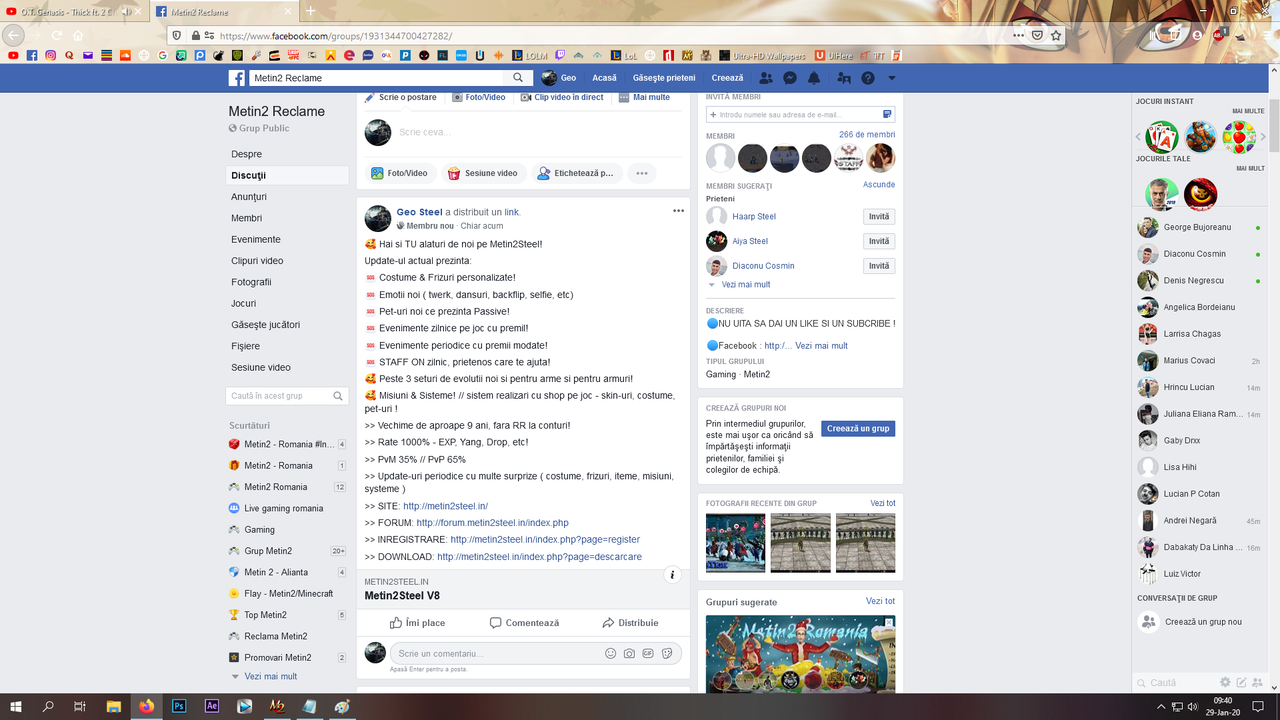Viewport: 1280px width, 720px height.
Task: Open File Explorer from the taskbar
Action: tap(114, 706)
